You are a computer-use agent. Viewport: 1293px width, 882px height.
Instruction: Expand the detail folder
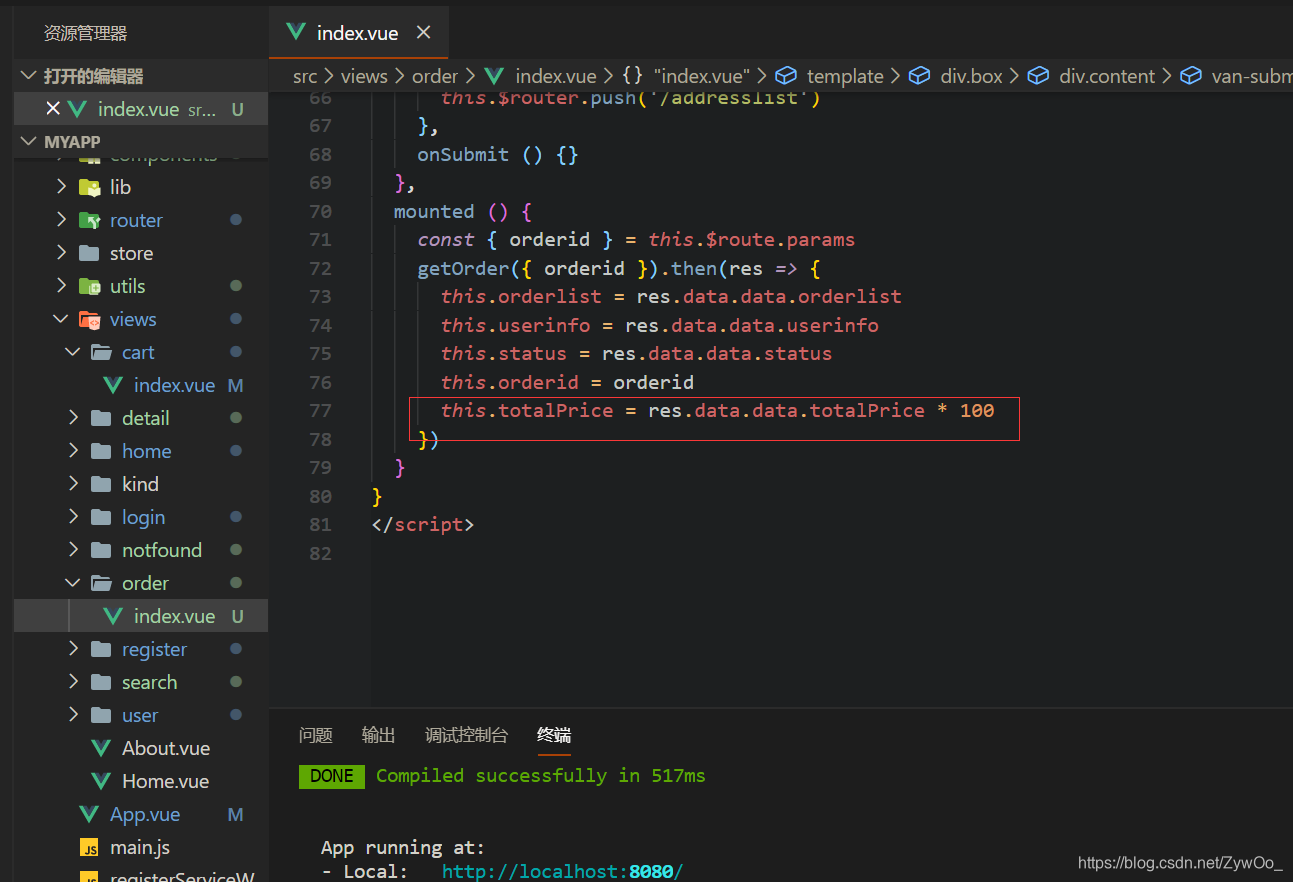tap(74, 418)
